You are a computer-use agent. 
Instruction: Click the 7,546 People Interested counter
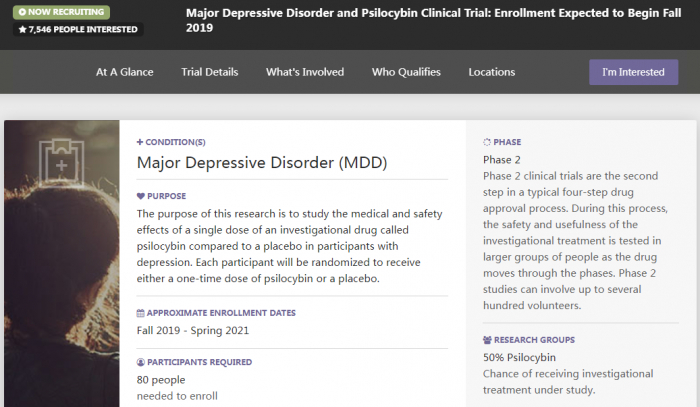pyautogui.click(x=79, y=29)
